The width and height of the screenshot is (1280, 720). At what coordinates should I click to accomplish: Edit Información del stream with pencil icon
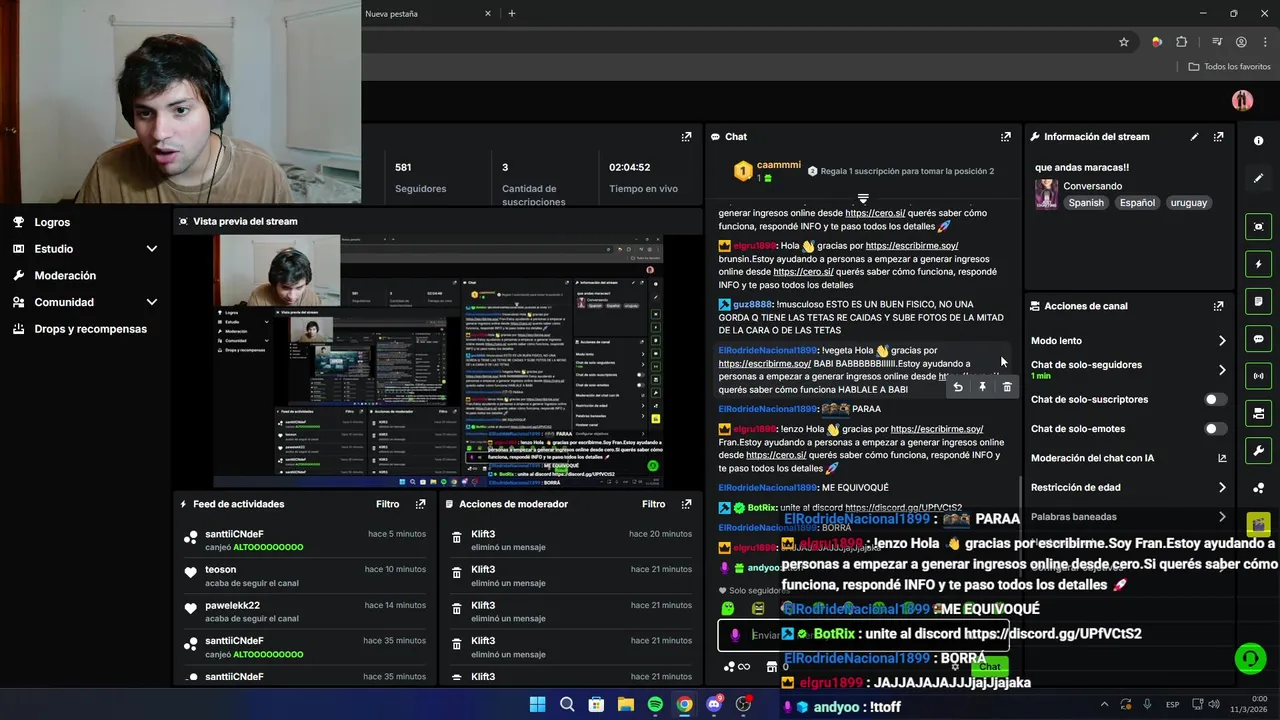1194,137
